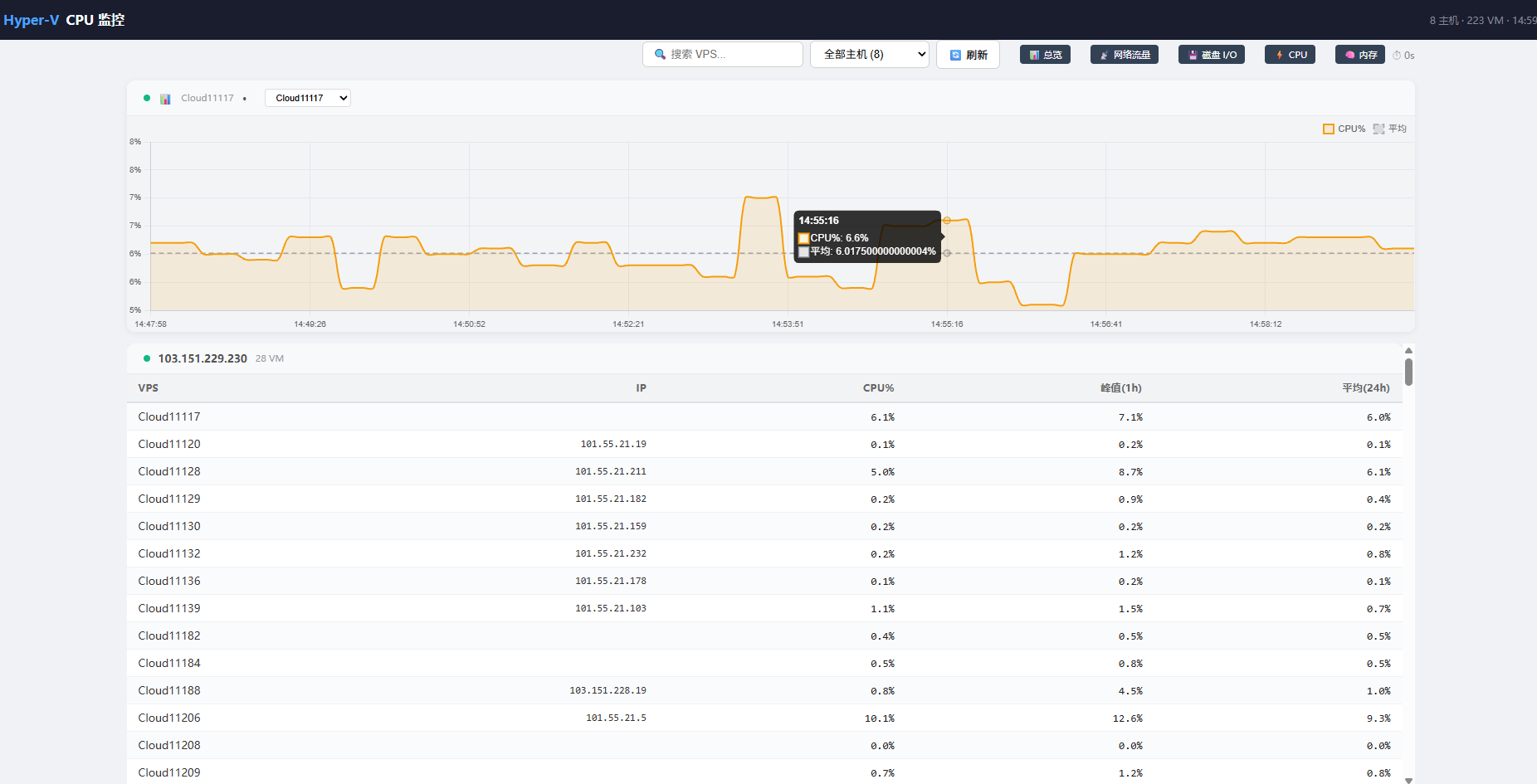Switch to the 网络流量 view

pyautogui.click(x=1125, y=55)
